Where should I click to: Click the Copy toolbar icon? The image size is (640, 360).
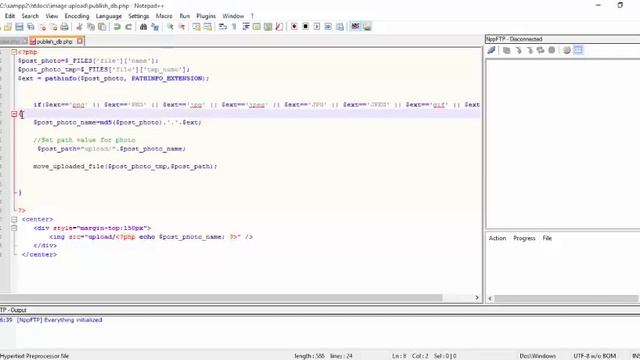tap(91, 27)
